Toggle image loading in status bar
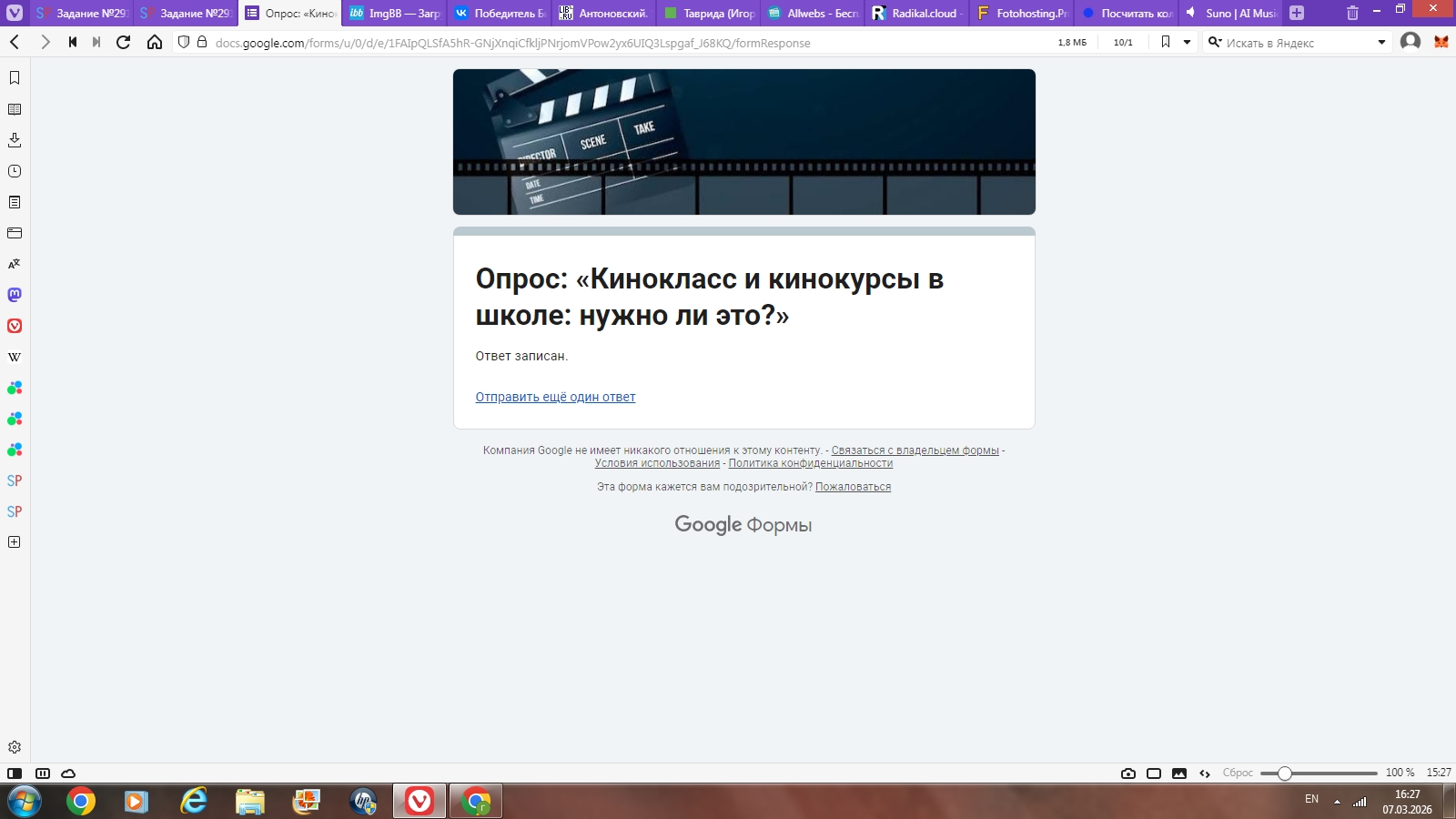 (x=1179, y=773)
